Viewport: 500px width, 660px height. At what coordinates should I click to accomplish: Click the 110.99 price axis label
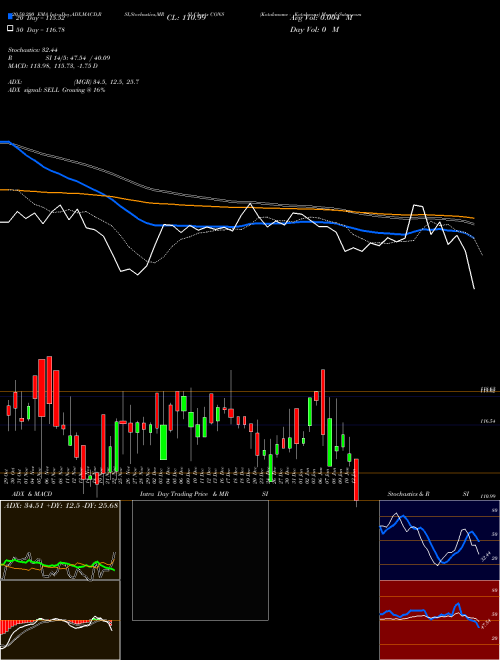488,497
